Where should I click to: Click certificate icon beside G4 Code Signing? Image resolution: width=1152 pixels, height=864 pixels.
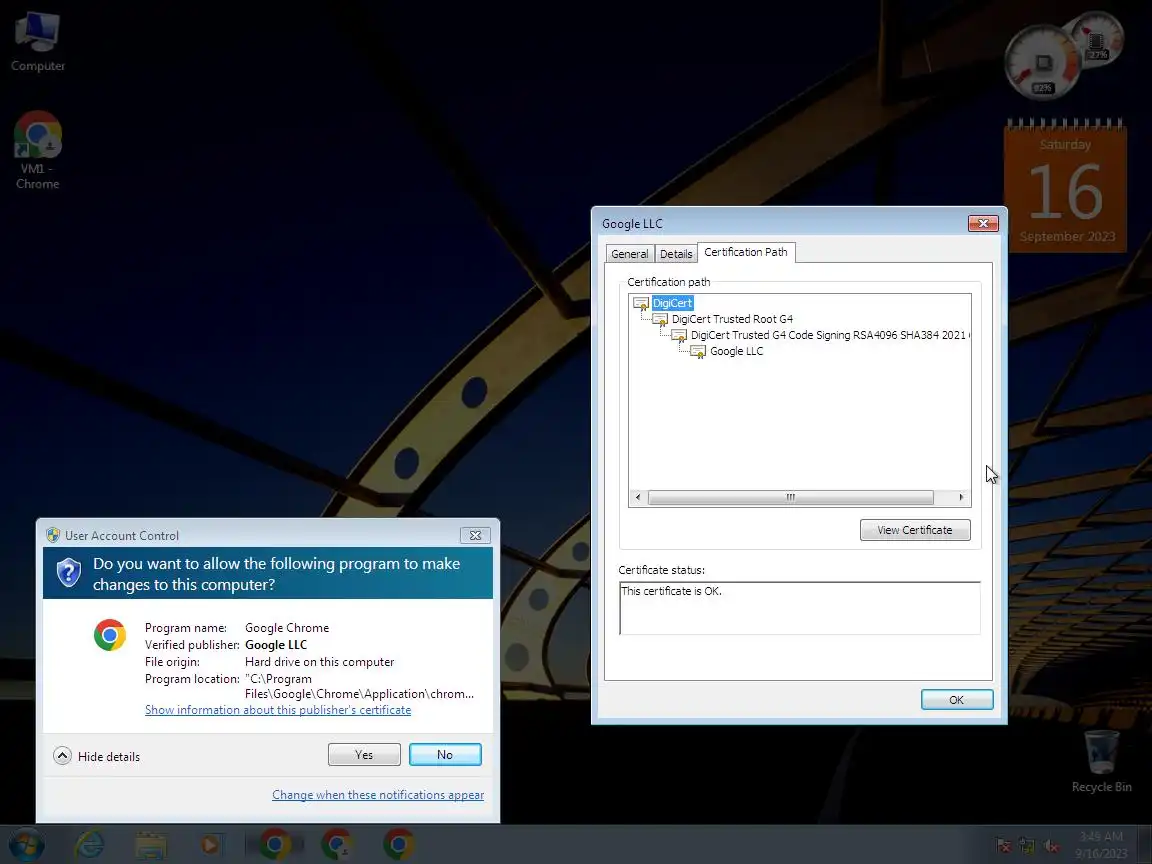(x=680, y=335)
